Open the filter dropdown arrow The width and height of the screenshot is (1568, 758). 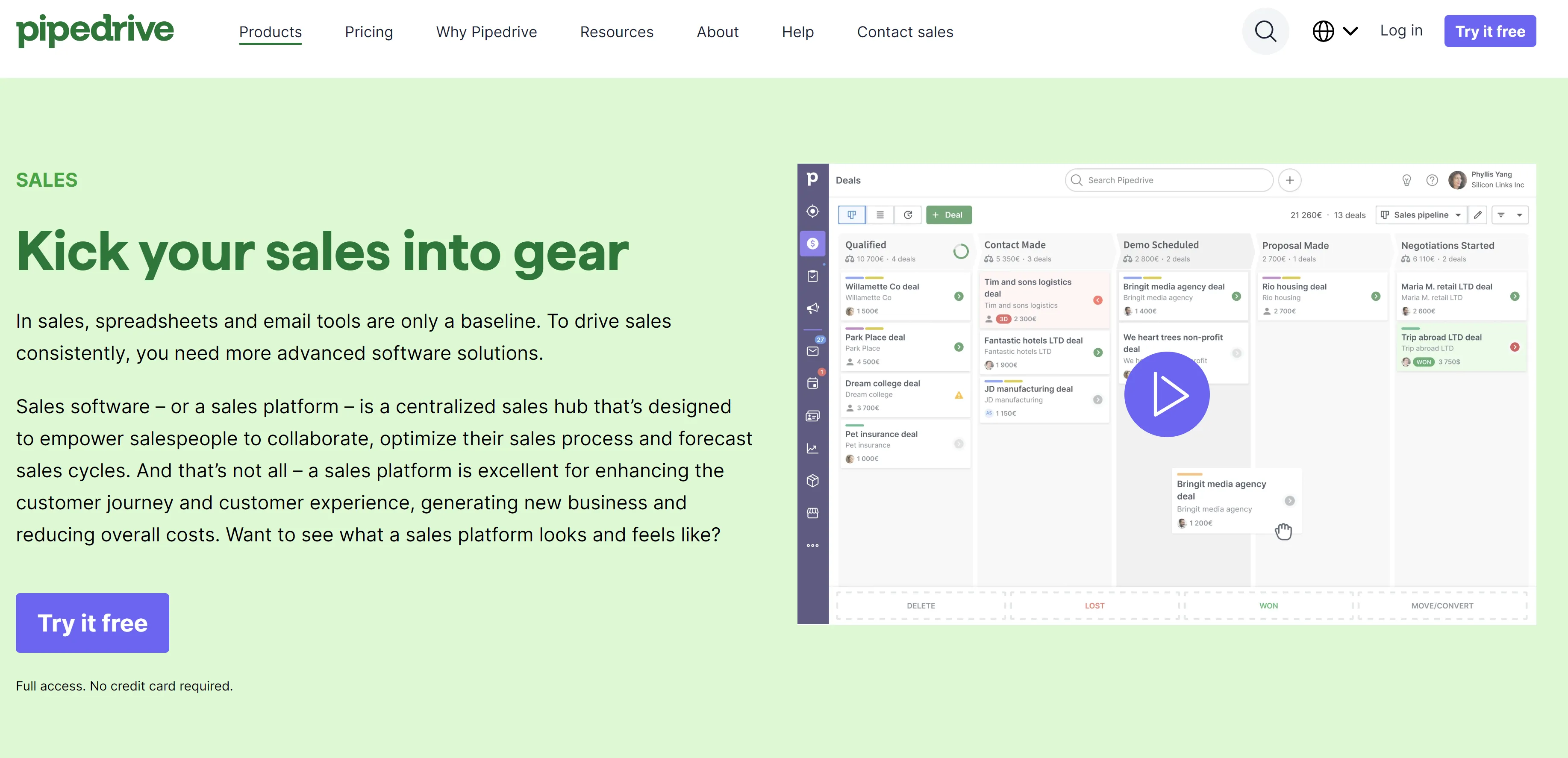tap(1519, 215)
